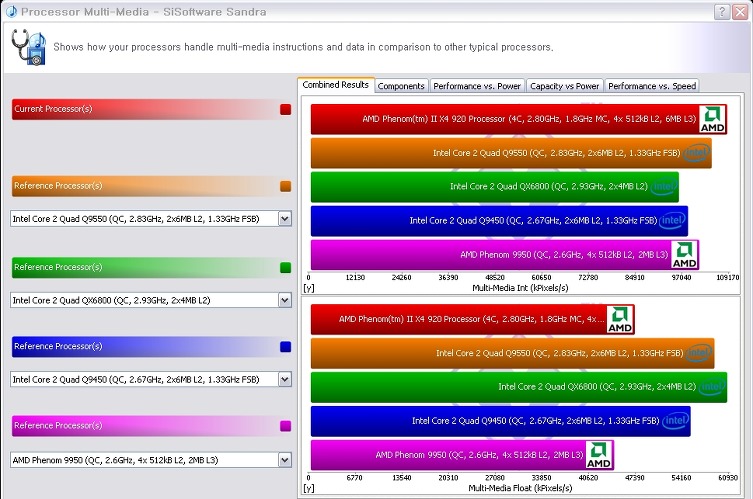Screen dimensions: 753x499
Task: Click the Intel logo on Q9450 Float bar
Action: (x=676, y=421)
